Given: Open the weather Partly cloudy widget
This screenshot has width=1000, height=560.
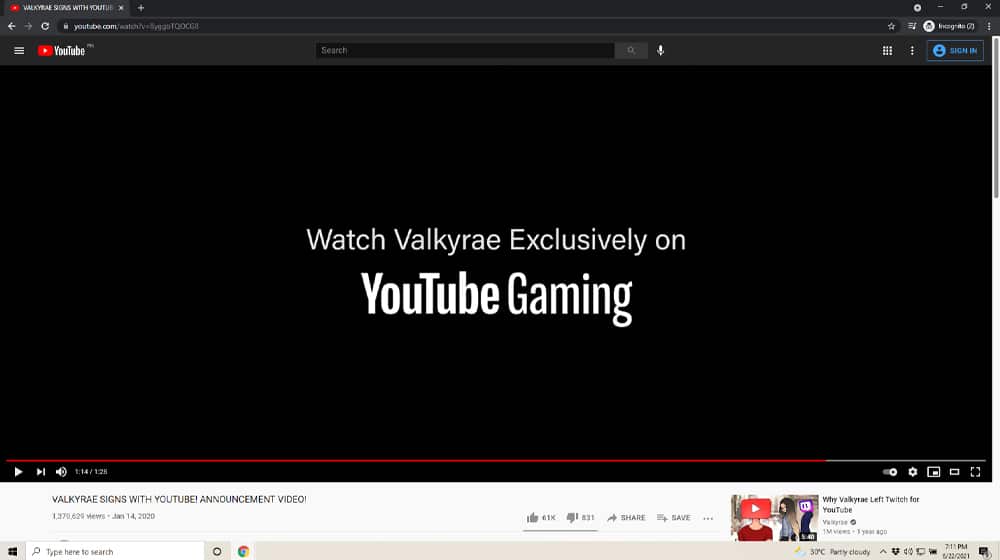Looking at the screenshot, I should (832, 552).
